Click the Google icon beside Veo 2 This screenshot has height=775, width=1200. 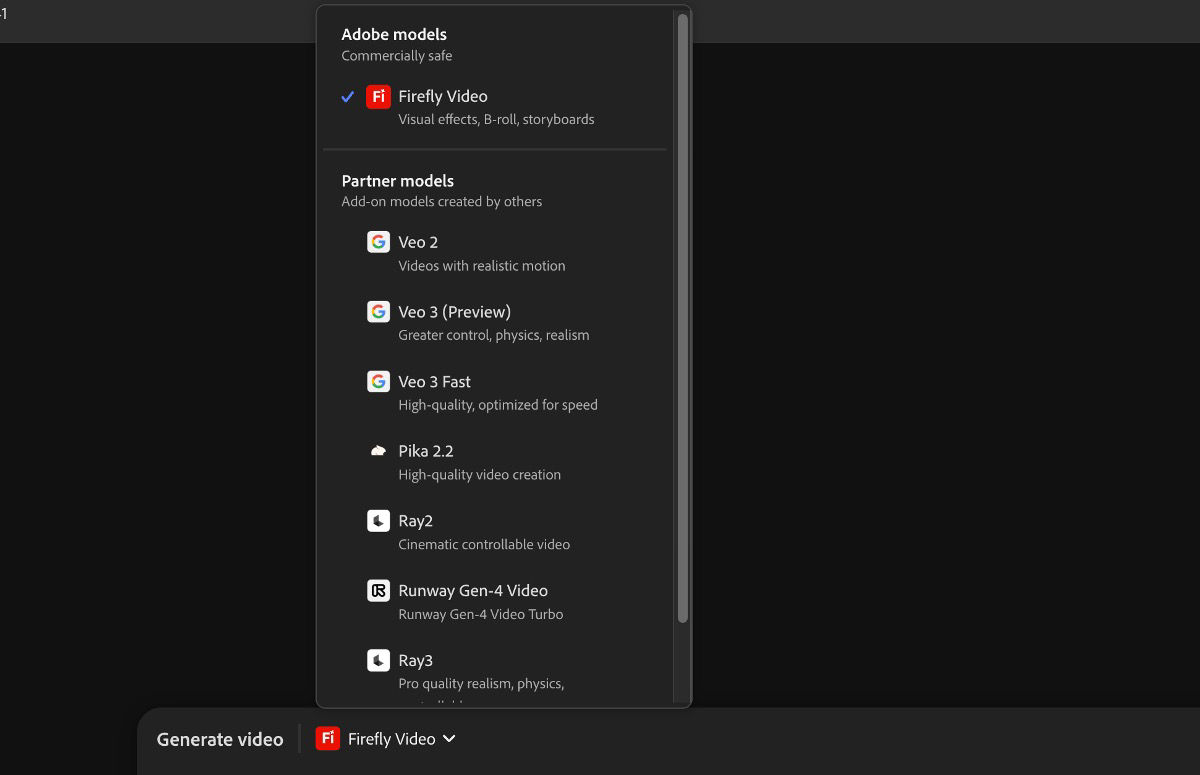(x=378, y=242)
